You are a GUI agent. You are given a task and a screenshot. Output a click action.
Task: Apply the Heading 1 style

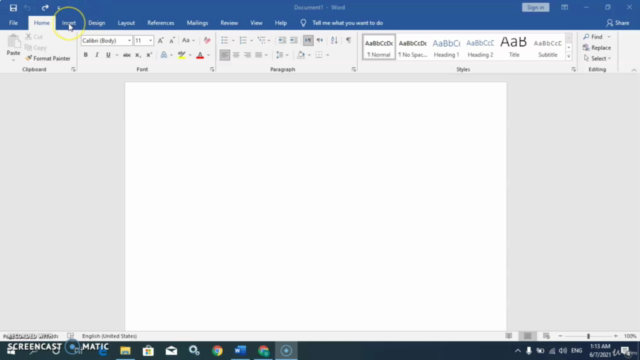point(446,47)
